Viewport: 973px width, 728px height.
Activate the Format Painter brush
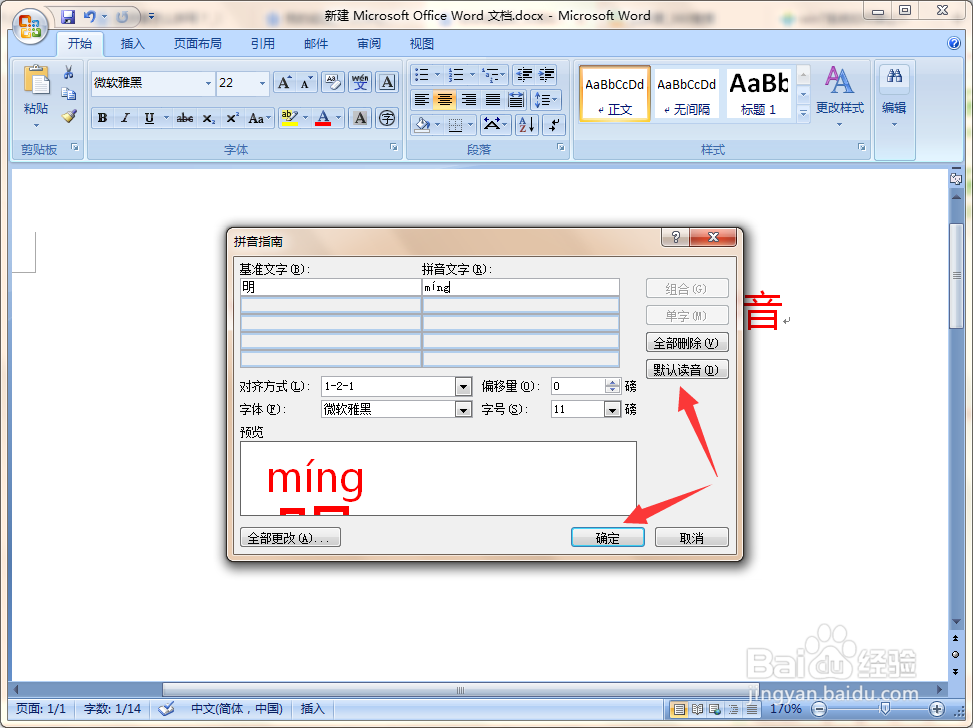(x=69, y=115)
